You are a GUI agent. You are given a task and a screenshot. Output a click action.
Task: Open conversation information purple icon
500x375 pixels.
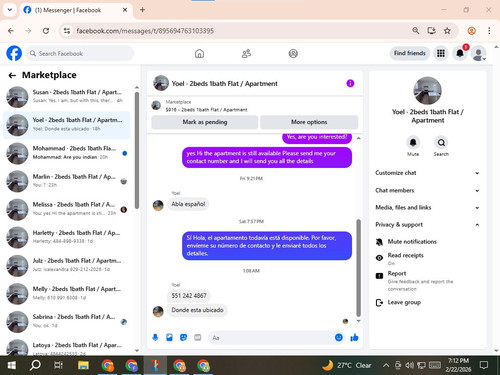350,83
